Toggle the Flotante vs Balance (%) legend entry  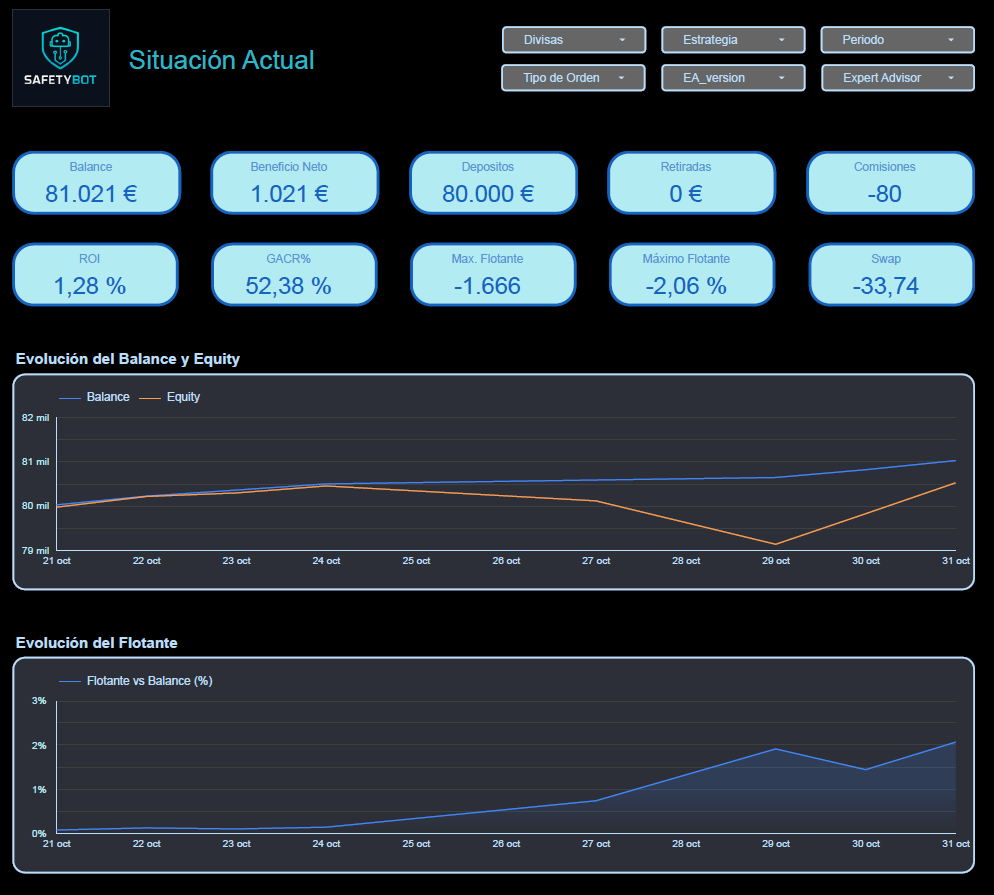click(x=136, y=681)
